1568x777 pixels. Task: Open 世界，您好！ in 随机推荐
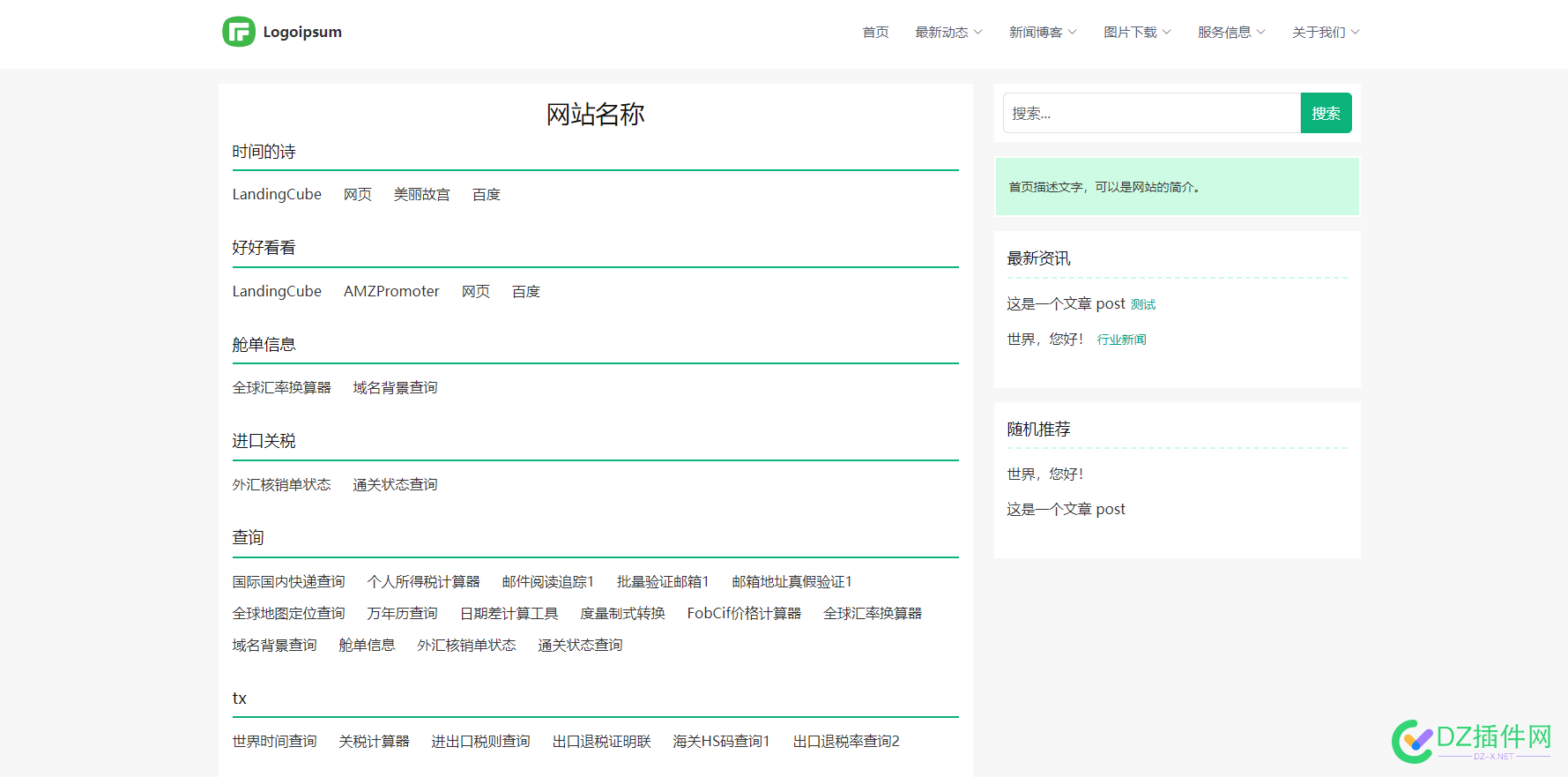point(1045,474)
